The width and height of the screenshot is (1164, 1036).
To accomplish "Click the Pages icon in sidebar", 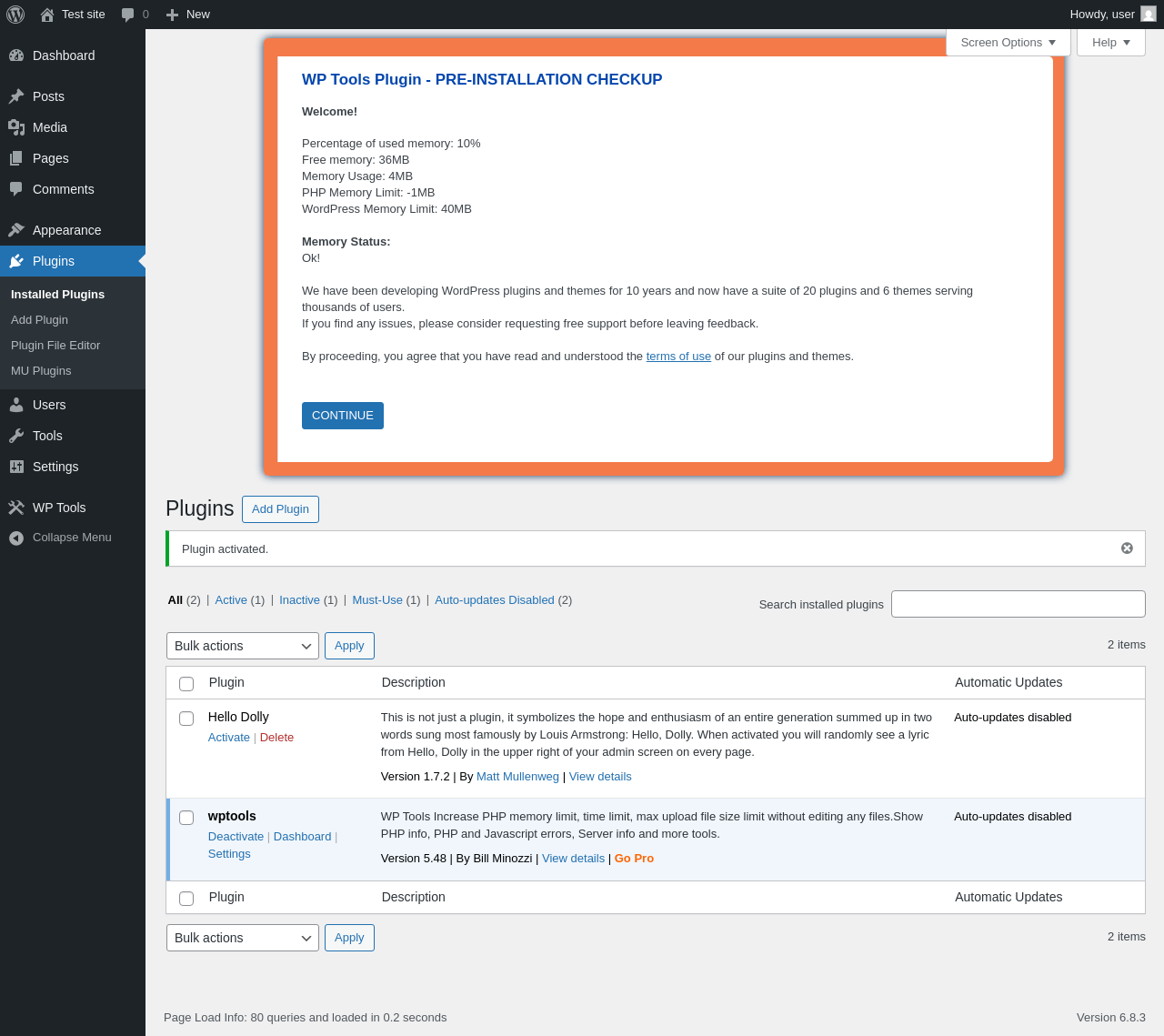I will (16, 158).
